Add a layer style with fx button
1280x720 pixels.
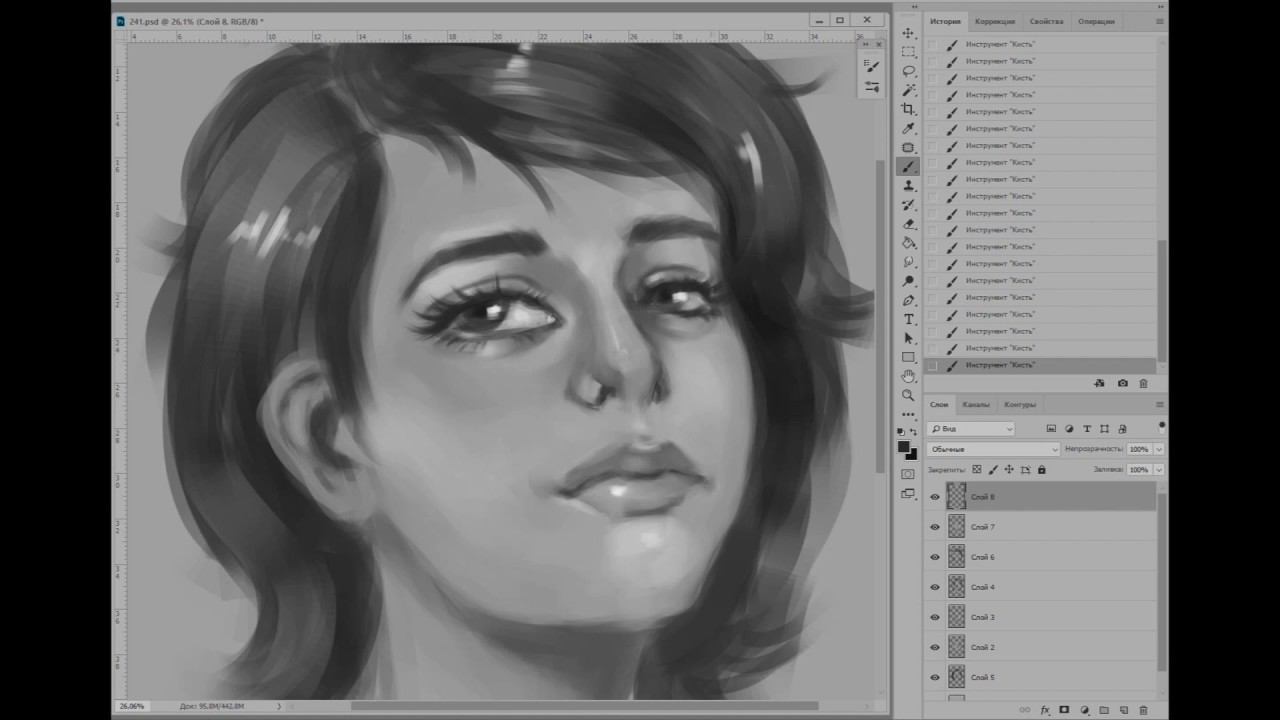coord(1045,710)
